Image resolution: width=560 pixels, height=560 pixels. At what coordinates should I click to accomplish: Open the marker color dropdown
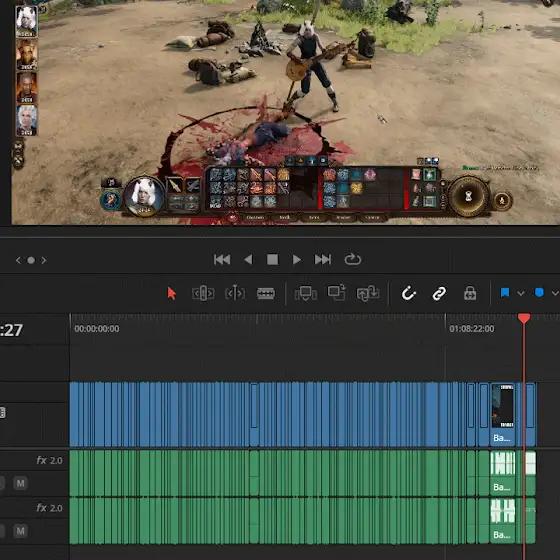pos(555,294)
